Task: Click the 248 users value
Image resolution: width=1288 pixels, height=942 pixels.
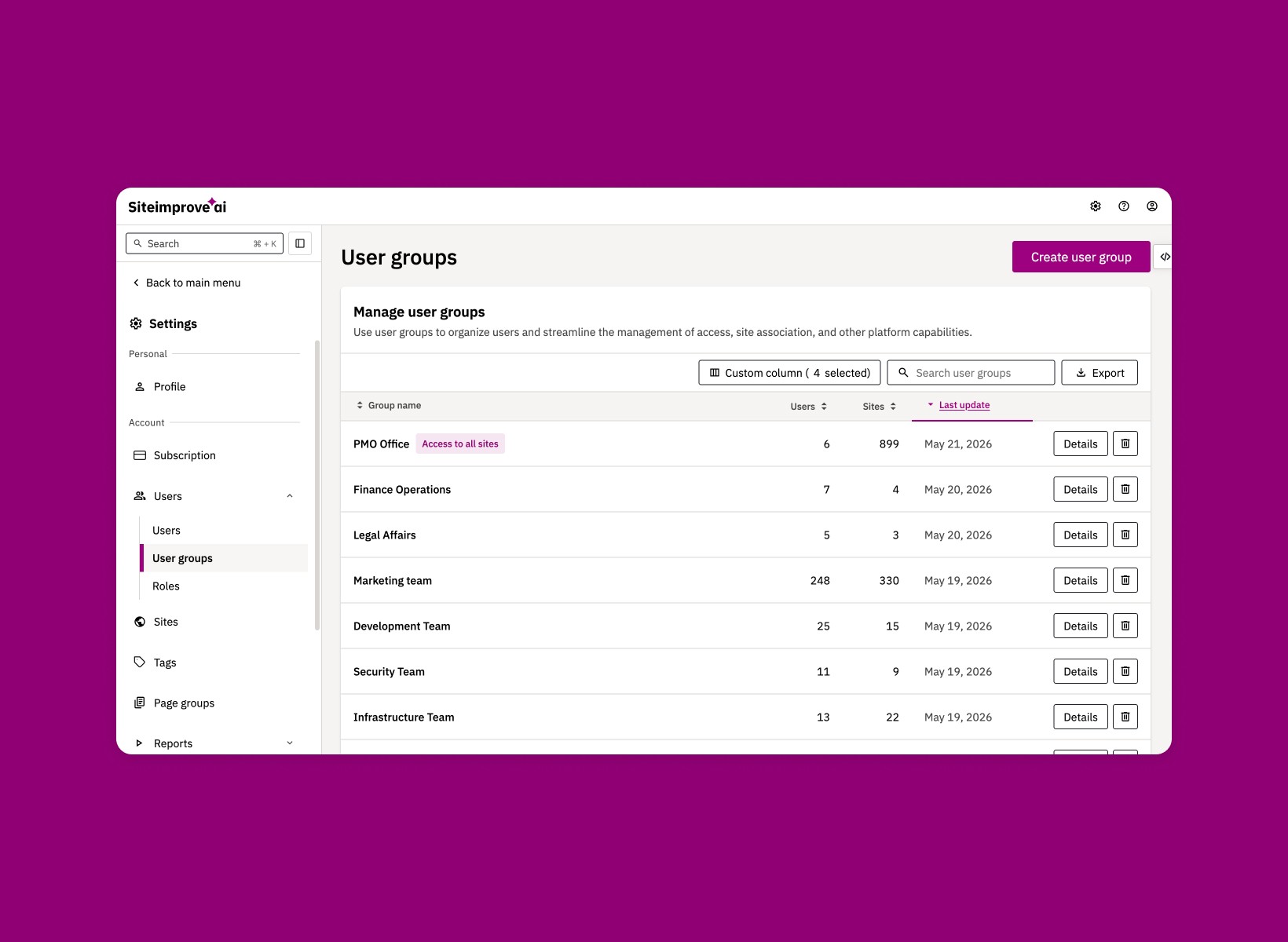Action: pyautogui.click(x=820, y=581)
